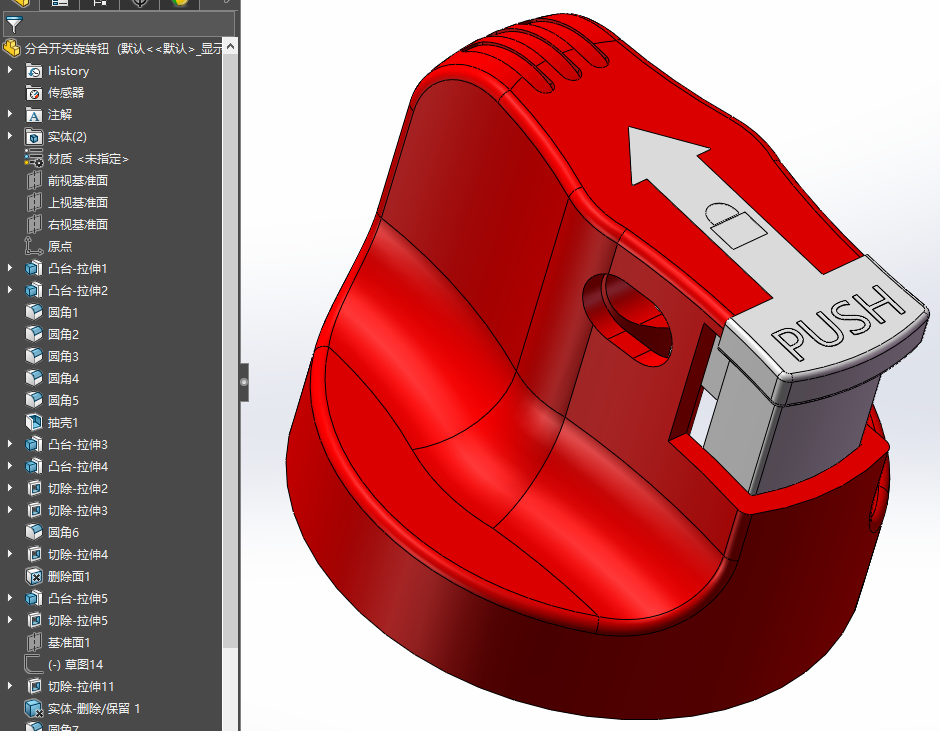The width and height of the screenshot is (940, 731).
Task: Click the 圆角1 fillet icon
Action: [34, 312]
